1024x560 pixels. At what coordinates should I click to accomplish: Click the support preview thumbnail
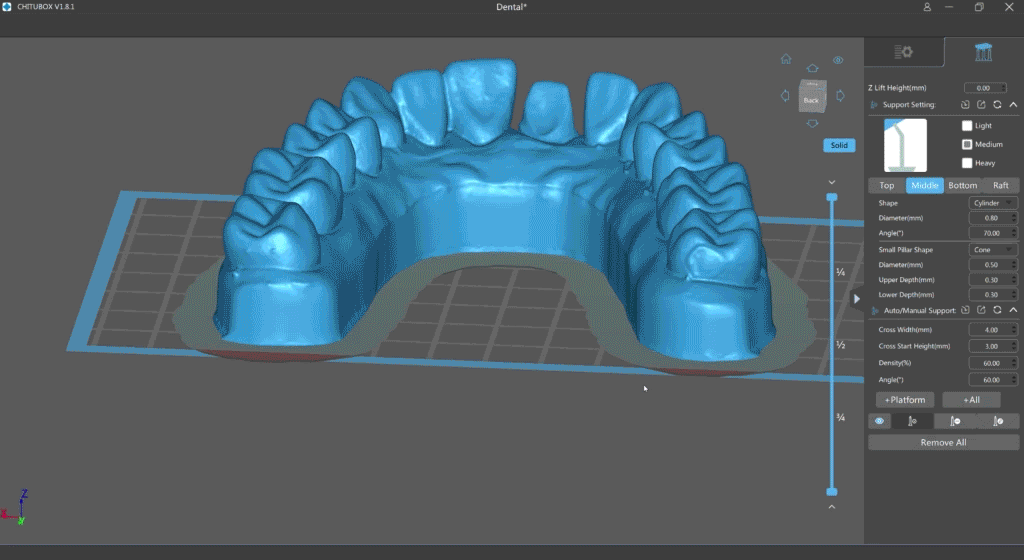(x=905, y=146)
